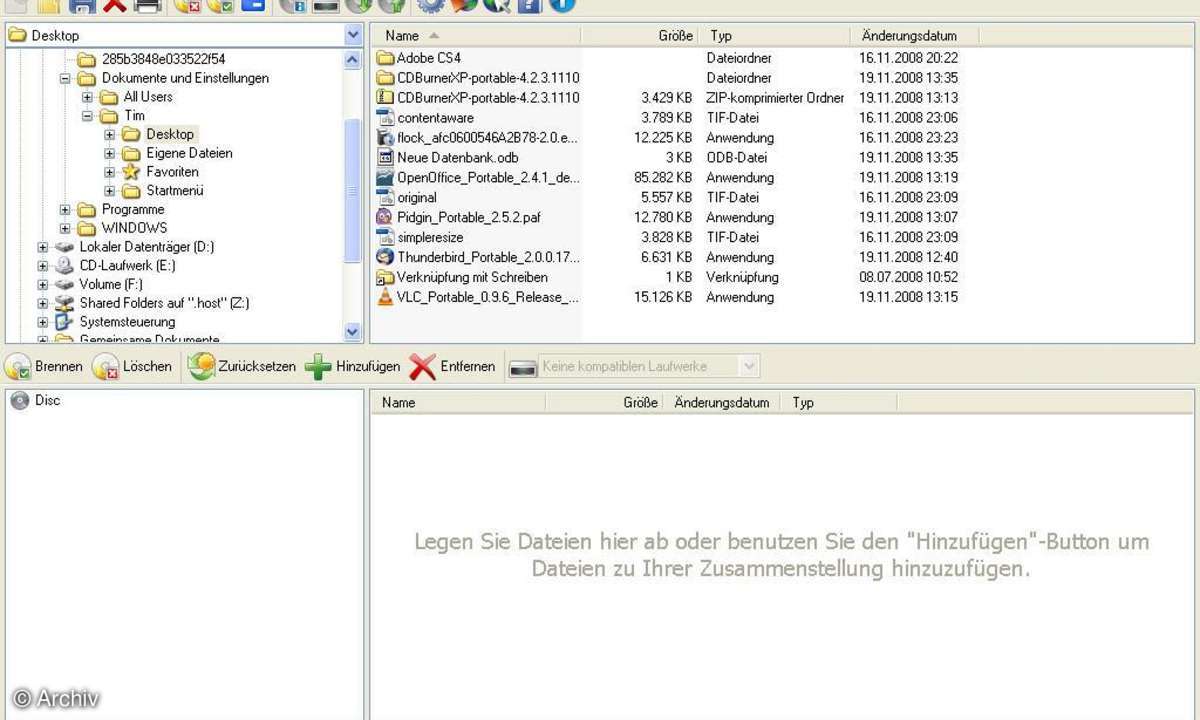Viewport: 1200px width, 720px height.
Task: Click the Löschen erase disc button
Action: tap(133, 367)
